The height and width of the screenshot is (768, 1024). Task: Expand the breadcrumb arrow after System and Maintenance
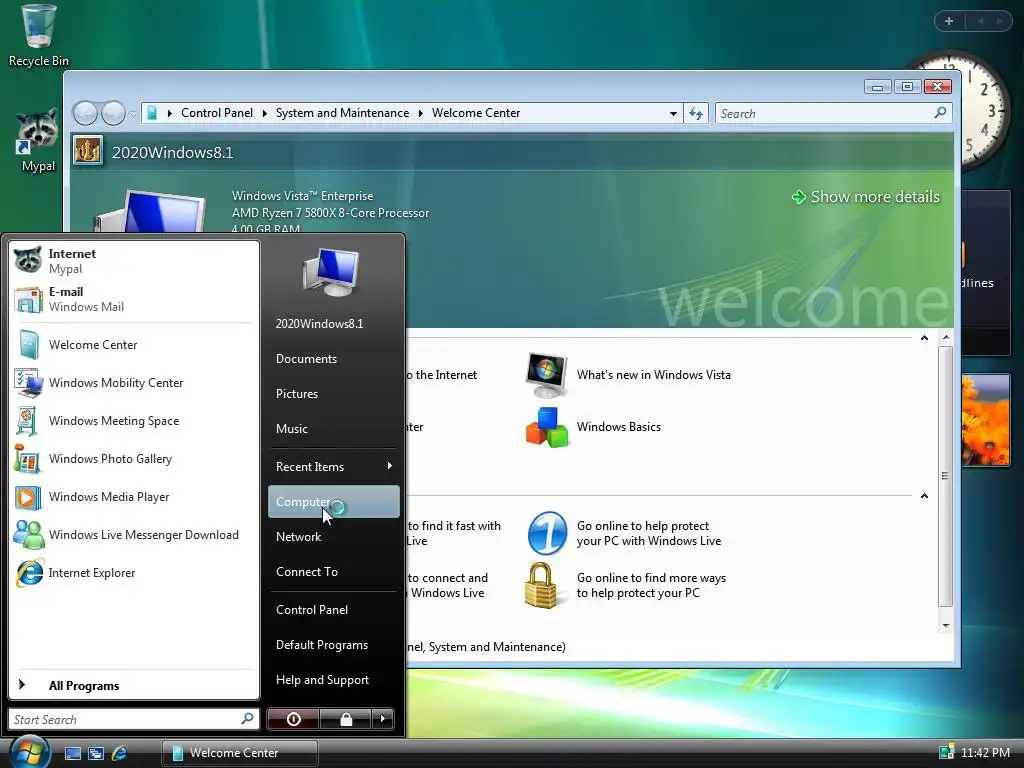421,113
